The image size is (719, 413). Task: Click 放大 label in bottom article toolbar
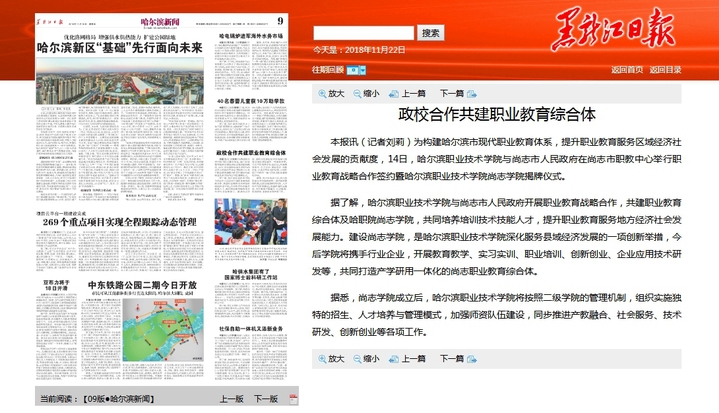tap(336, 358)
